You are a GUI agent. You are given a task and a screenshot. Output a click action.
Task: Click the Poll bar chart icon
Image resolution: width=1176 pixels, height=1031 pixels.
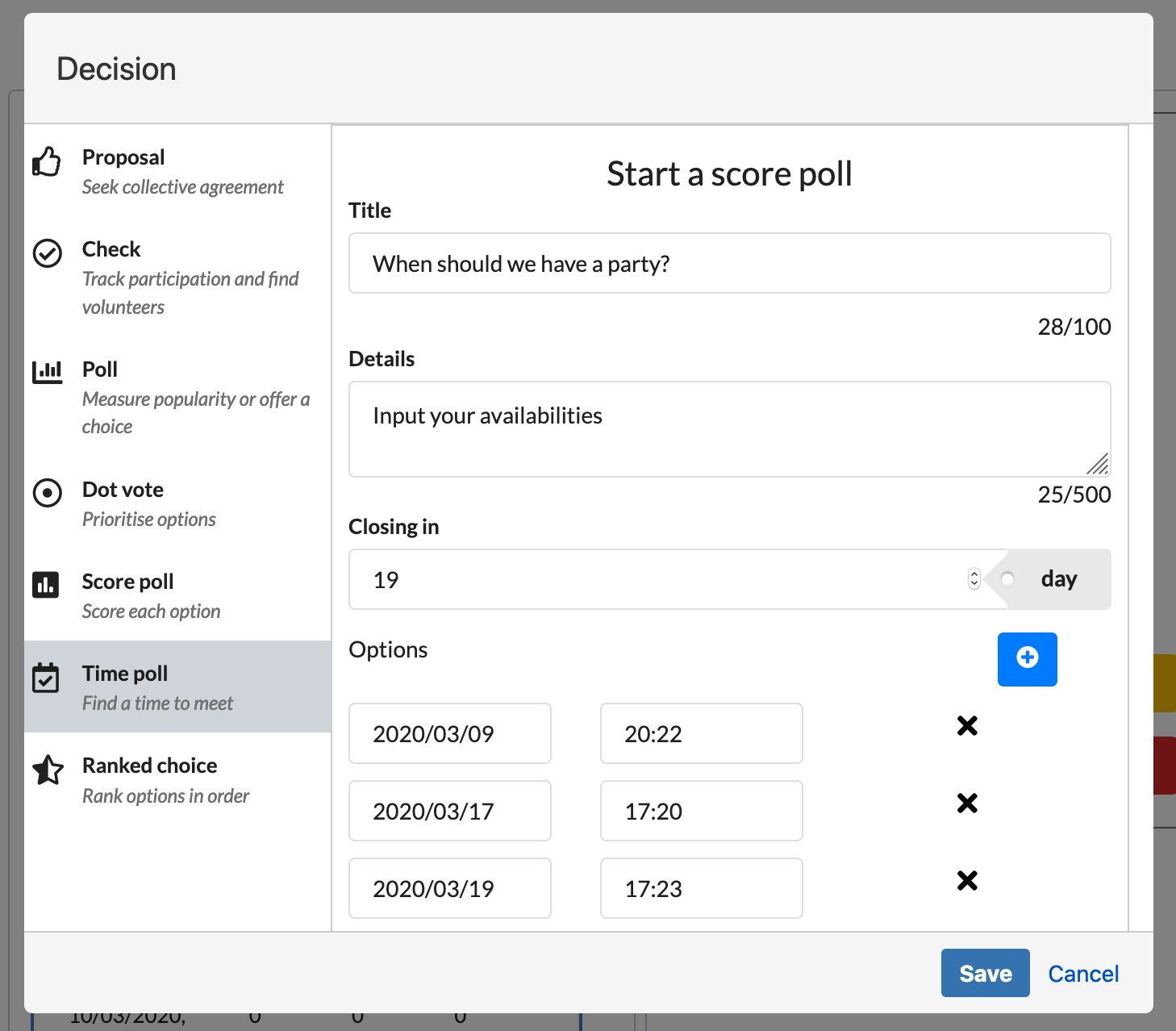47,372
